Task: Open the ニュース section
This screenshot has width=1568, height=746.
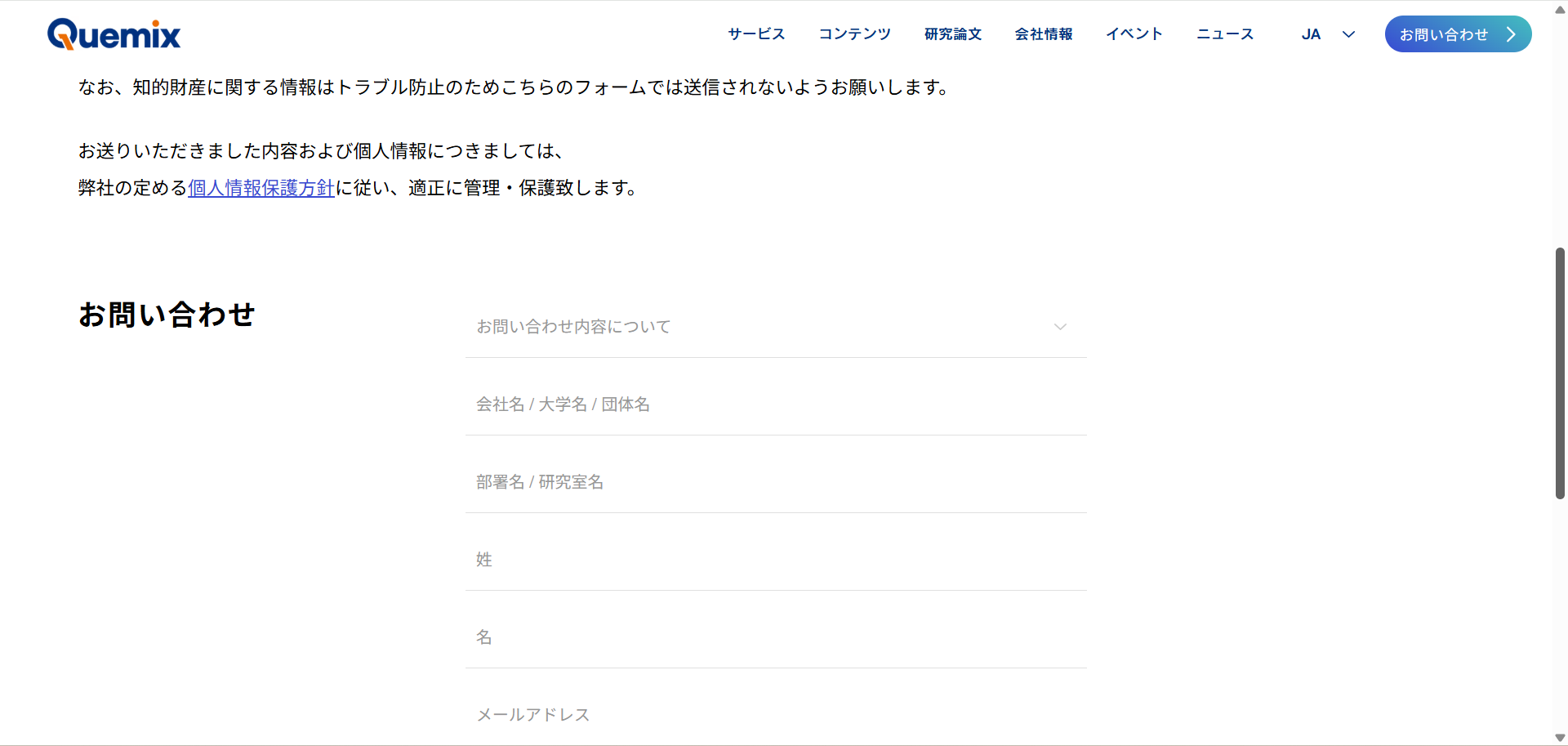Action: coord(1225,34)
